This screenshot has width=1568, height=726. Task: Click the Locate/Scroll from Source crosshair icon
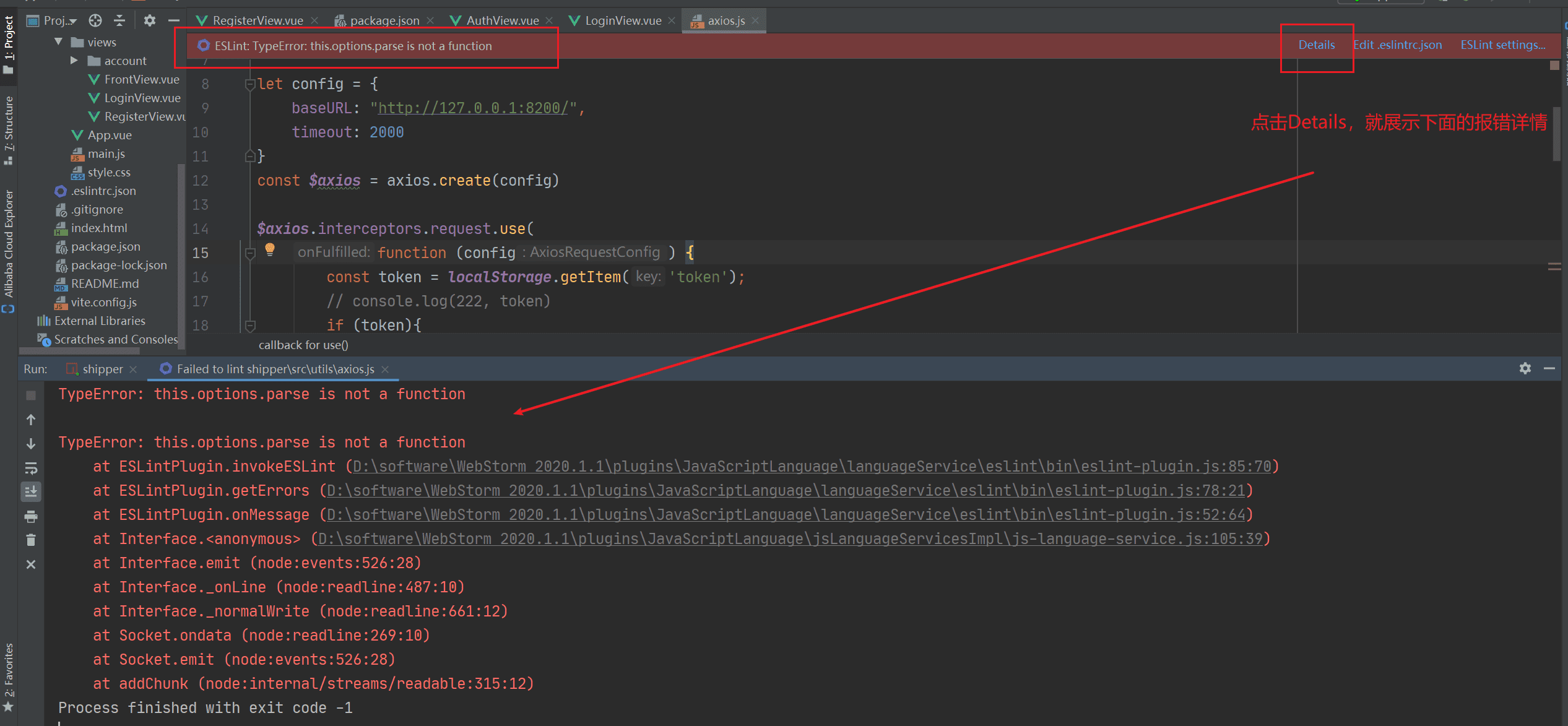(95, 20)
